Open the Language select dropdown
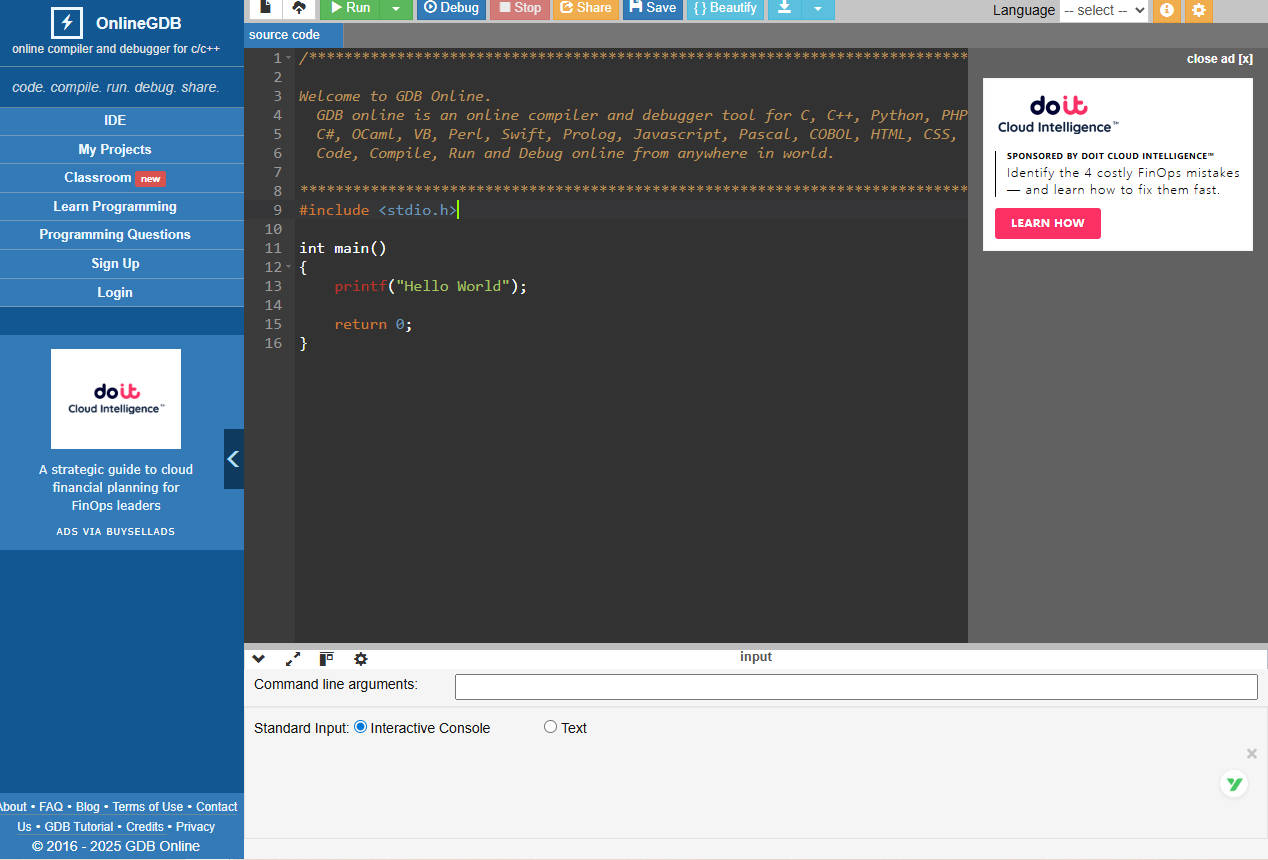The image size is (1268, 860). [x=1104, y=10]
